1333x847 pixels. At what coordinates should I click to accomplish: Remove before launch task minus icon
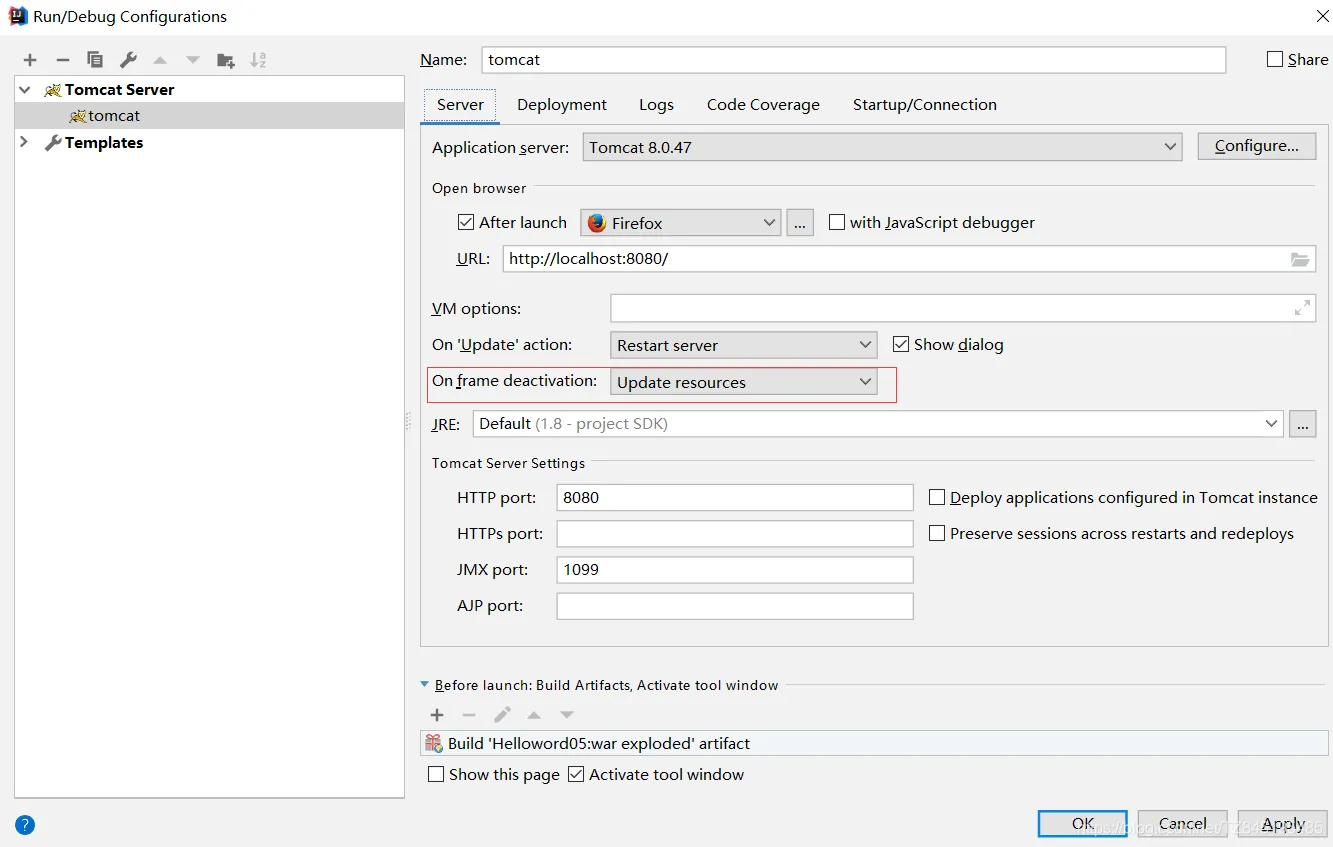click(469, 715)
